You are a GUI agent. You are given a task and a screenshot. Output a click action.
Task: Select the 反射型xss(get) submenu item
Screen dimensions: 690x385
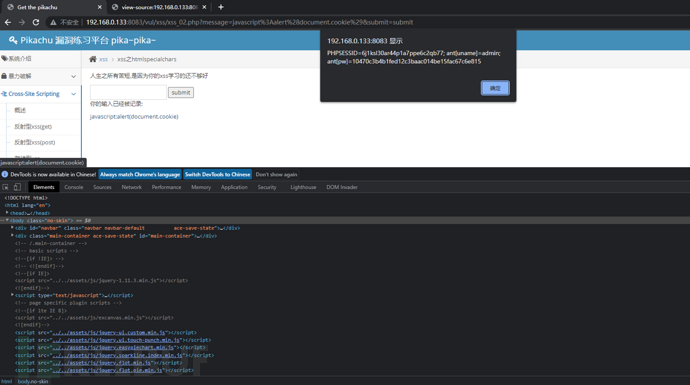click(x=33, y=127)
